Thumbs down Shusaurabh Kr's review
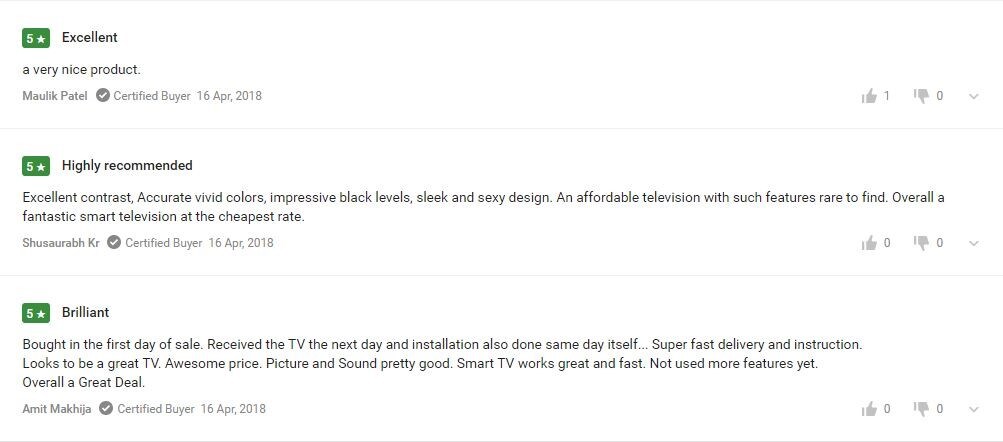Screen dimensions: 1003x442 pyautogui.click(x=921, y=243)
